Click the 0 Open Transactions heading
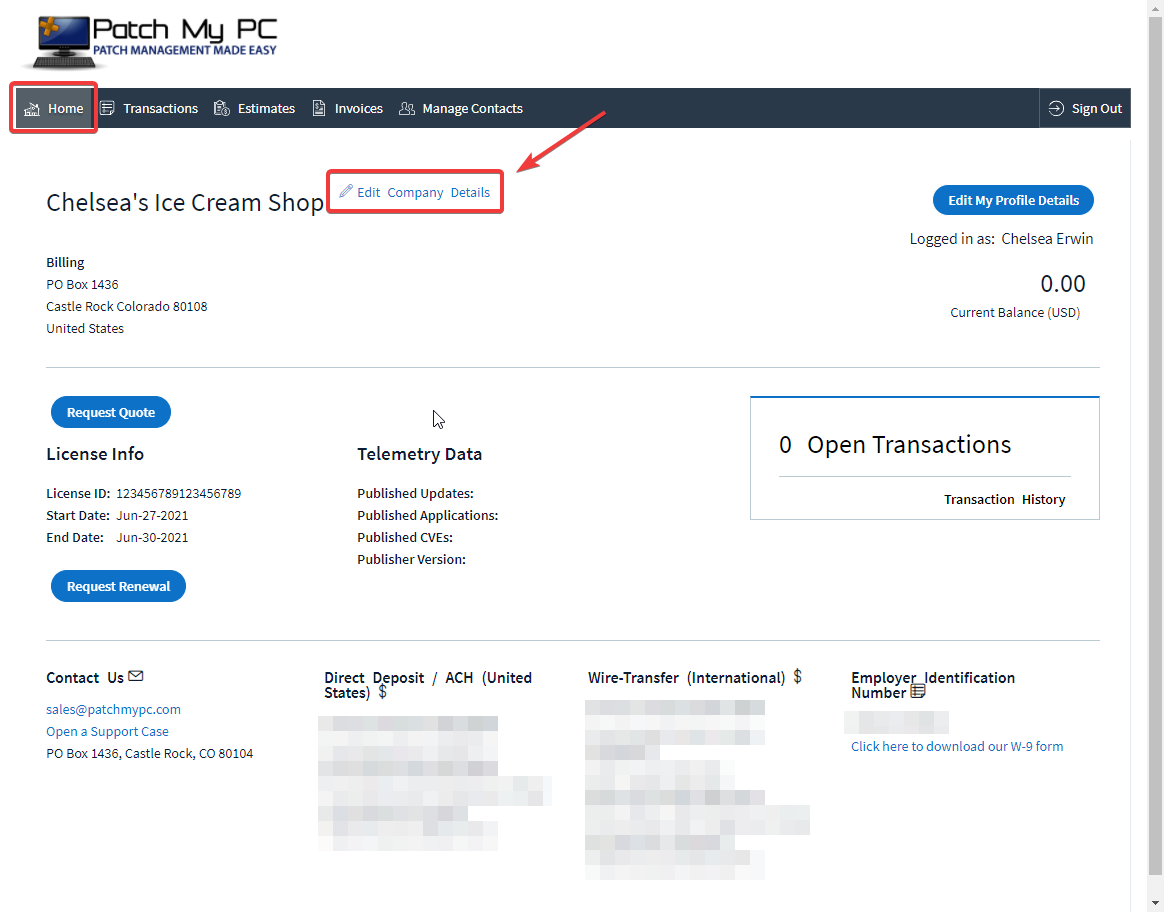 pos(895,444)
